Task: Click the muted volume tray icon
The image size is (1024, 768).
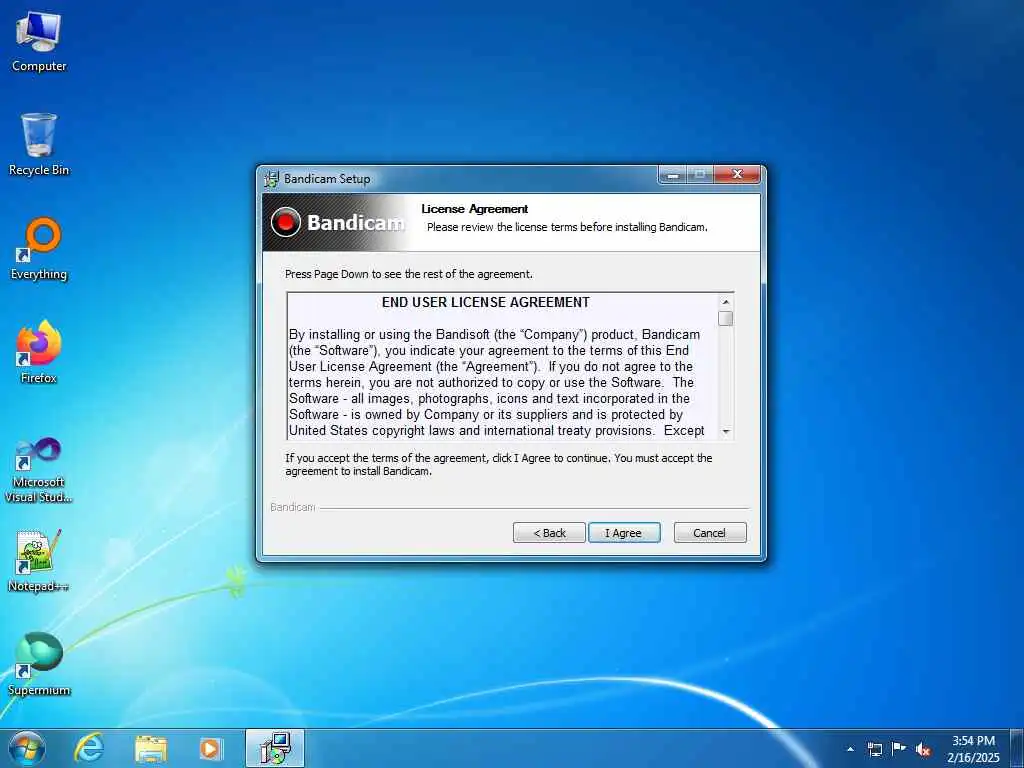Action: [923, 749]
